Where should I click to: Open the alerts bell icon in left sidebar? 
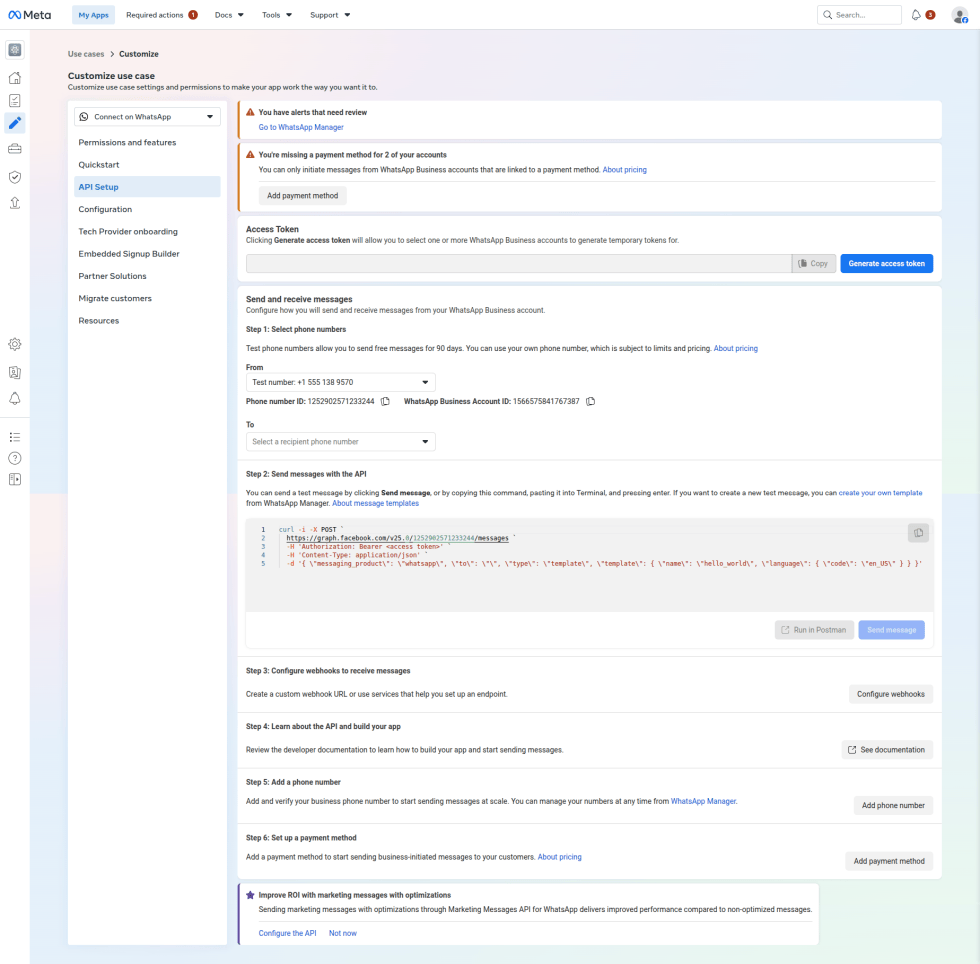coord(15,398)
